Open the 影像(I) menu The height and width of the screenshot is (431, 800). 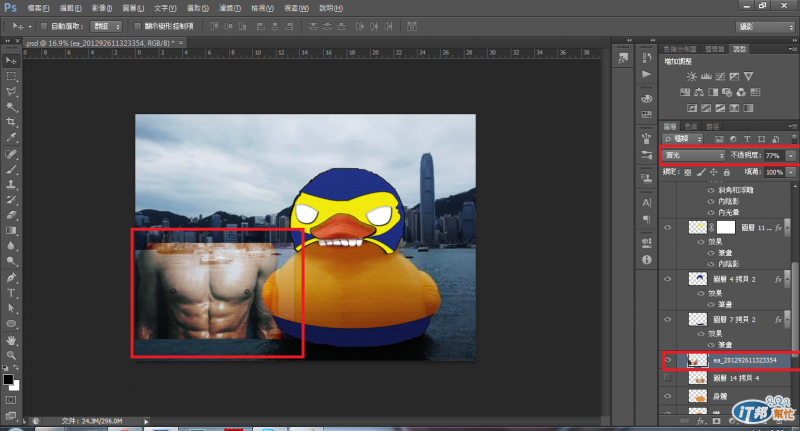(102, 8)
